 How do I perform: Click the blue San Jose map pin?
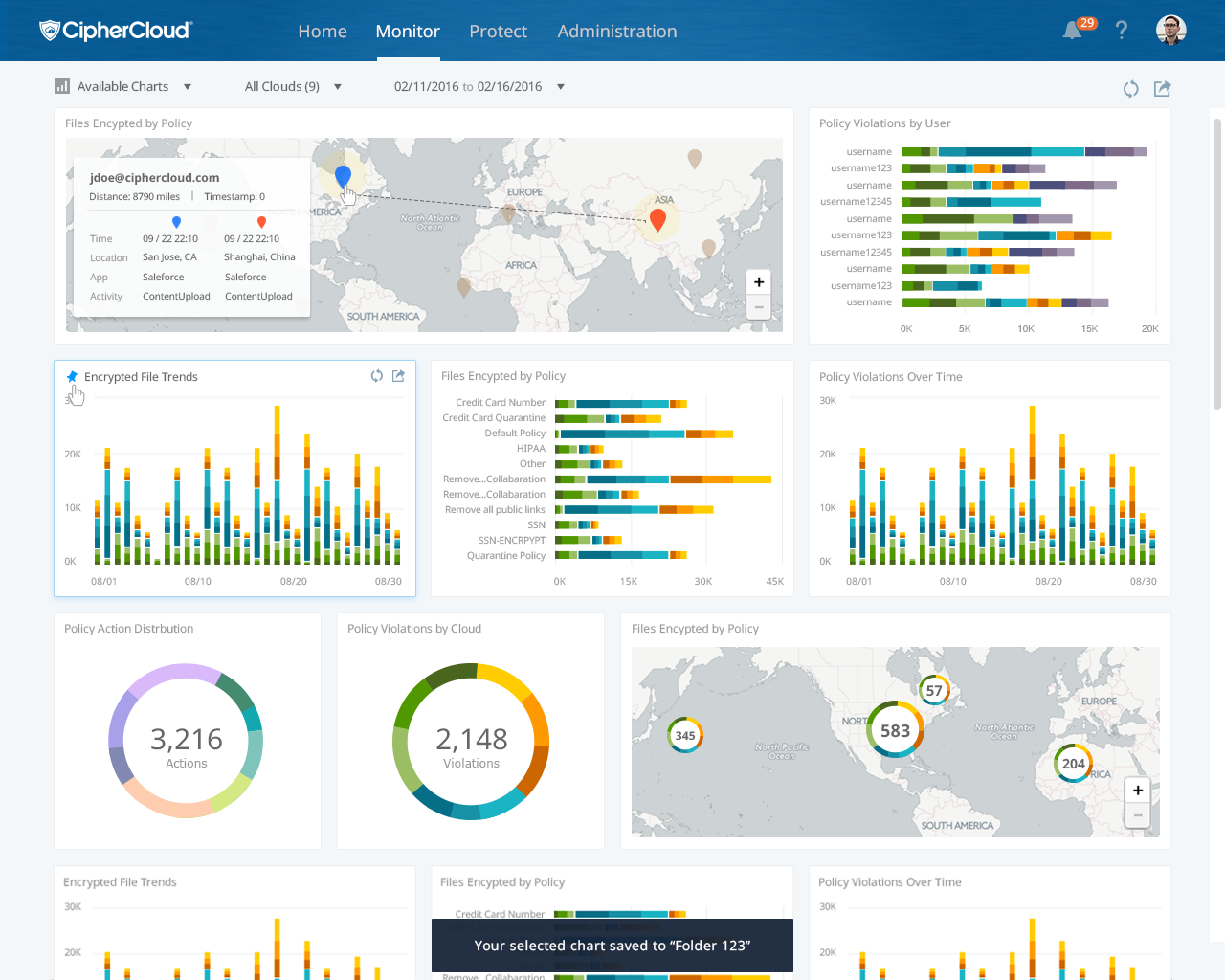point(344,175)
